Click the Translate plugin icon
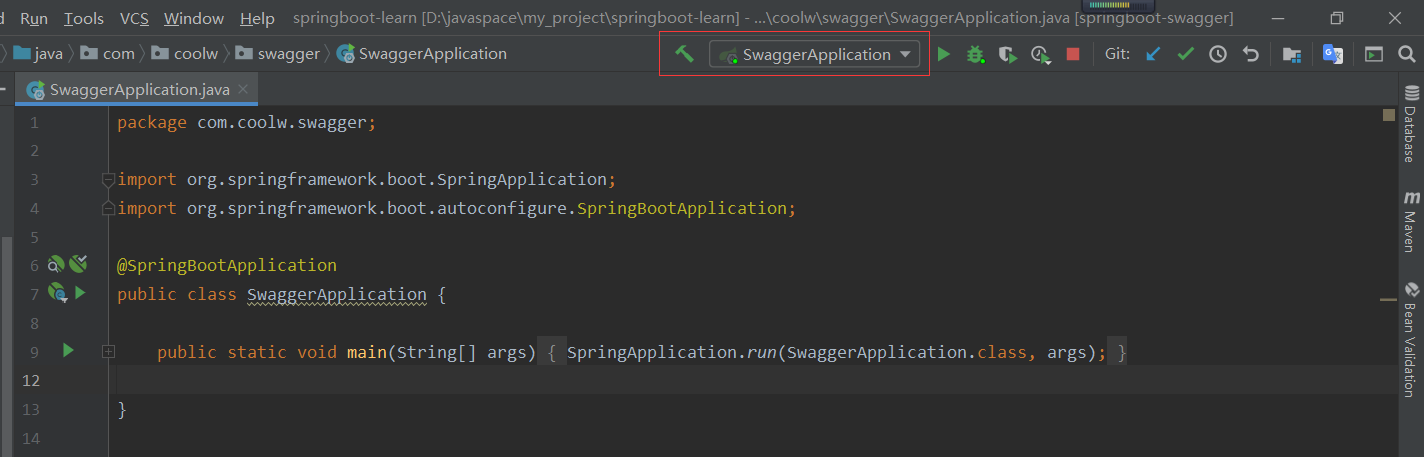Viewport: 1424px width, 457px height. point(1333,54)
